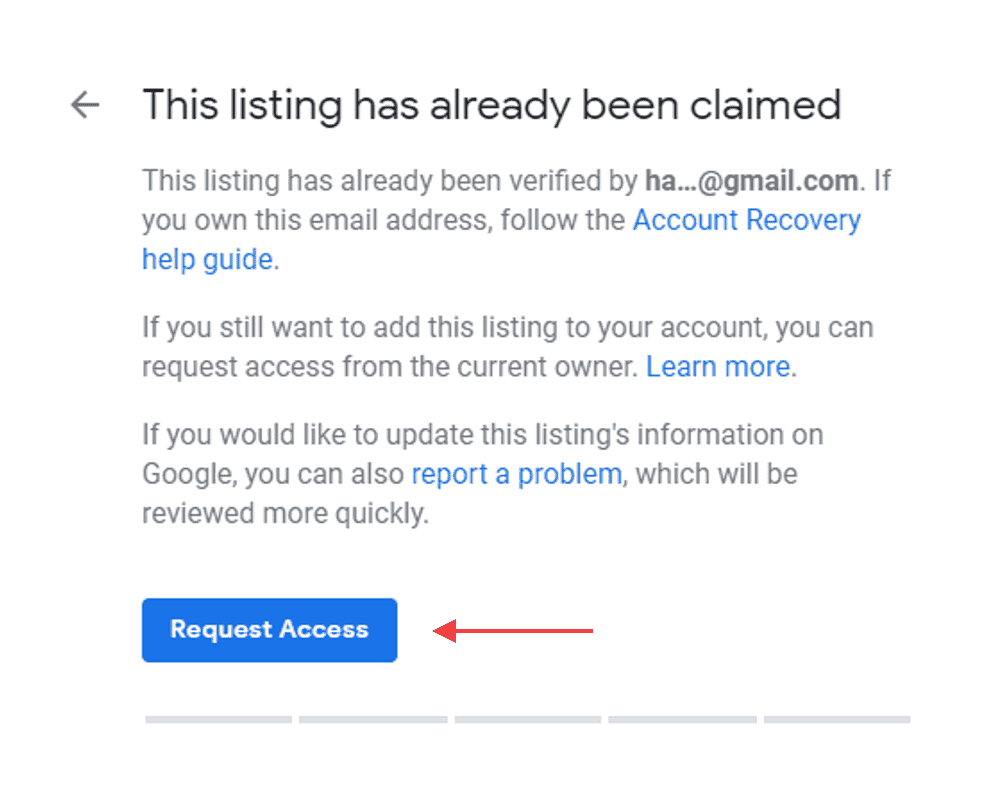Open the Account Recovery link
990x803 pixels.
[x=747, y=220]
